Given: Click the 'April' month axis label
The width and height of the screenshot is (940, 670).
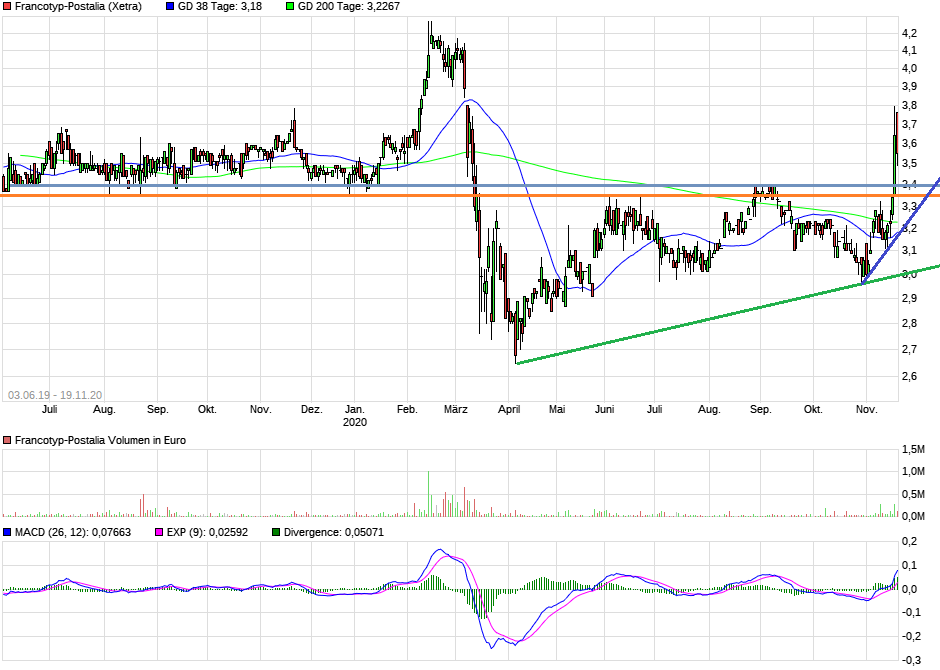Looking at the screenshot, I should click(509, 409).
